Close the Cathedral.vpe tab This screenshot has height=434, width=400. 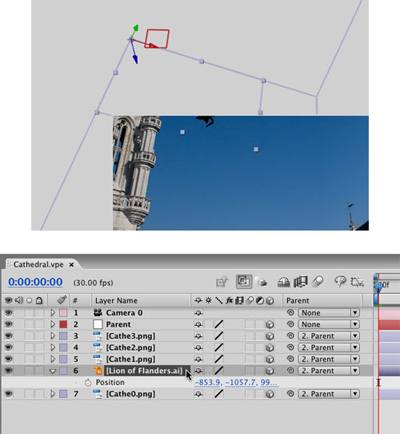(x=71, y=265)
